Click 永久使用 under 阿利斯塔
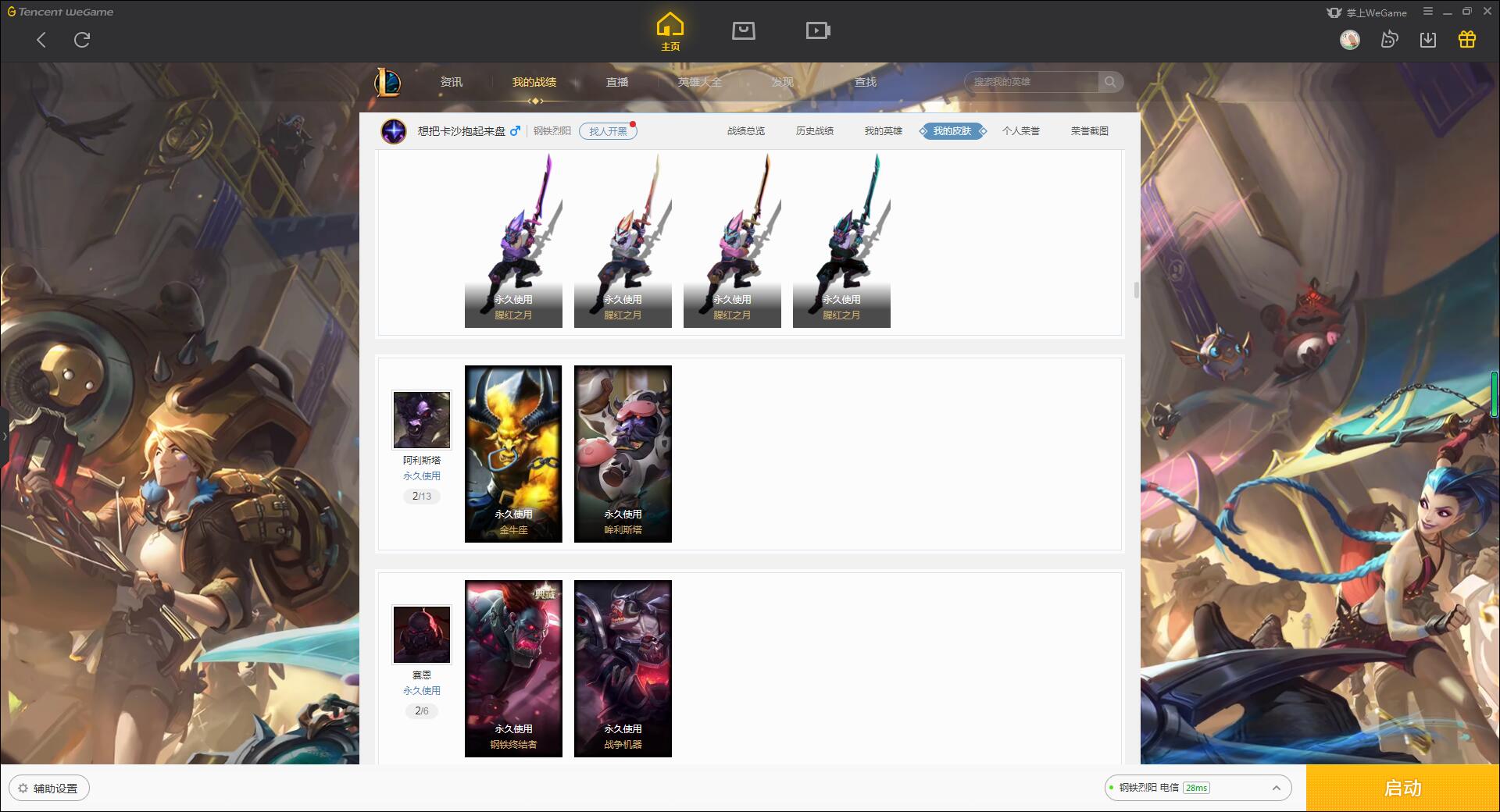The width and height of the screenshot is (1500, 812). point(422,475)
